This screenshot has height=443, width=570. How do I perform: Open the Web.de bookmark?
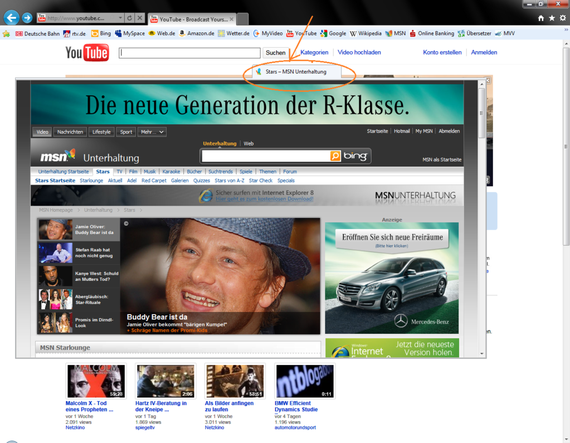pos(162,33)
